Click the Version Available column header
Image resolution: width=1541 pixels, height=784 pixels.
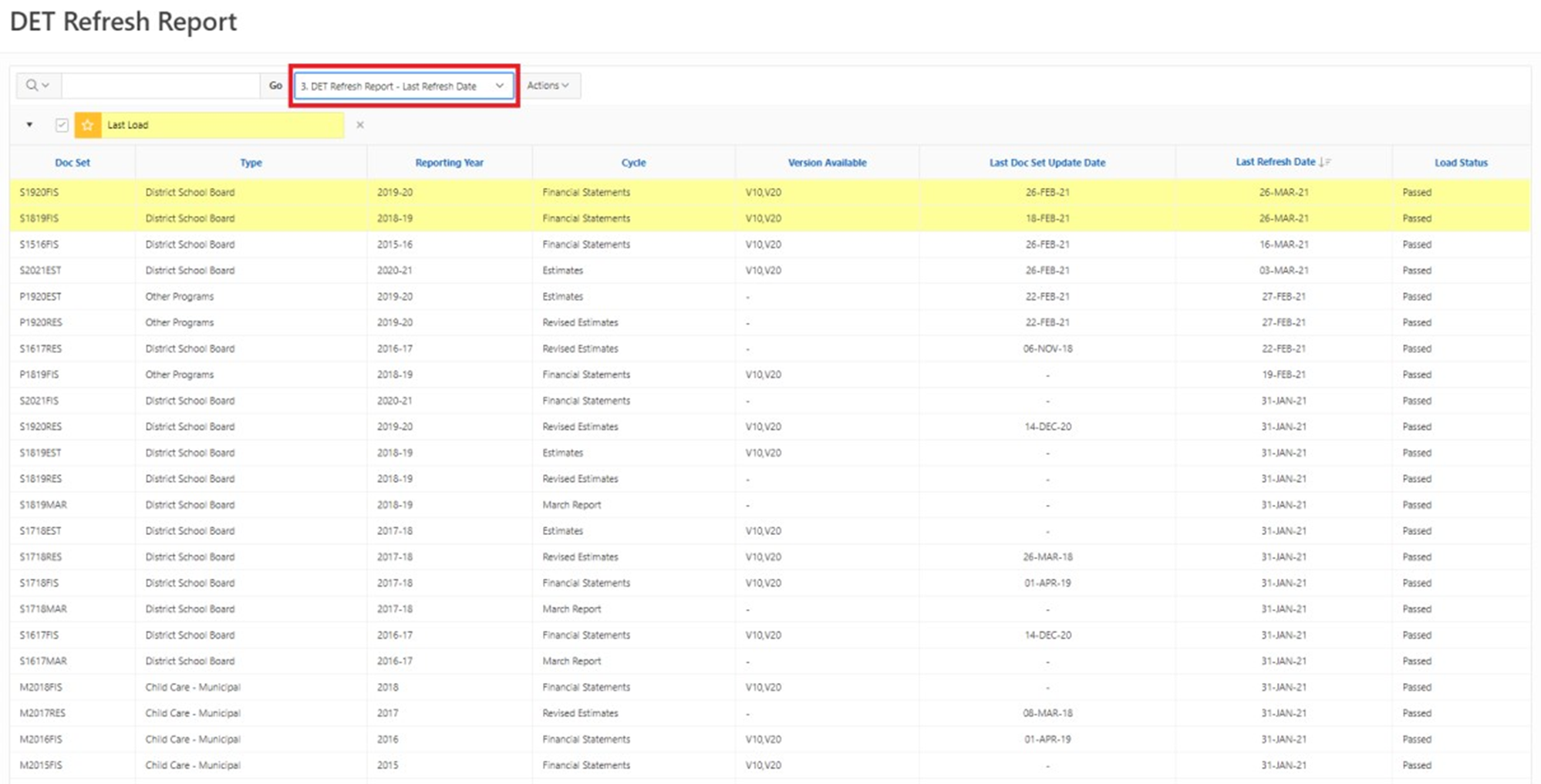point(827,163)
